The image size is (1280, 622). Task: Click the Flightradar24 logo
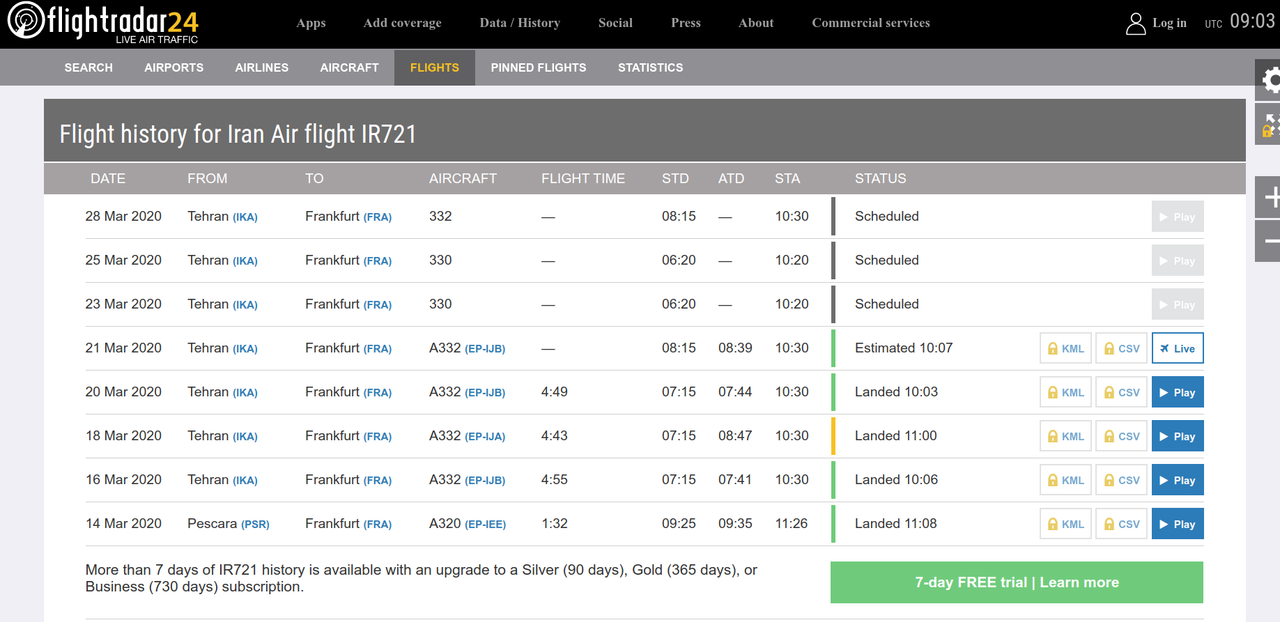point(103,23)
